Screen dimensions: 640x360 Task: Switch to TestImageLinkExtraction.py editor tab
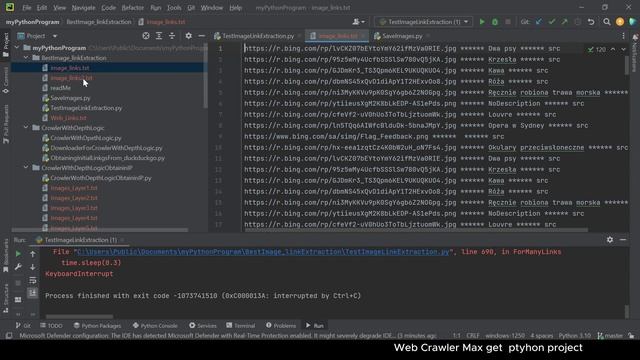point(258,36)
